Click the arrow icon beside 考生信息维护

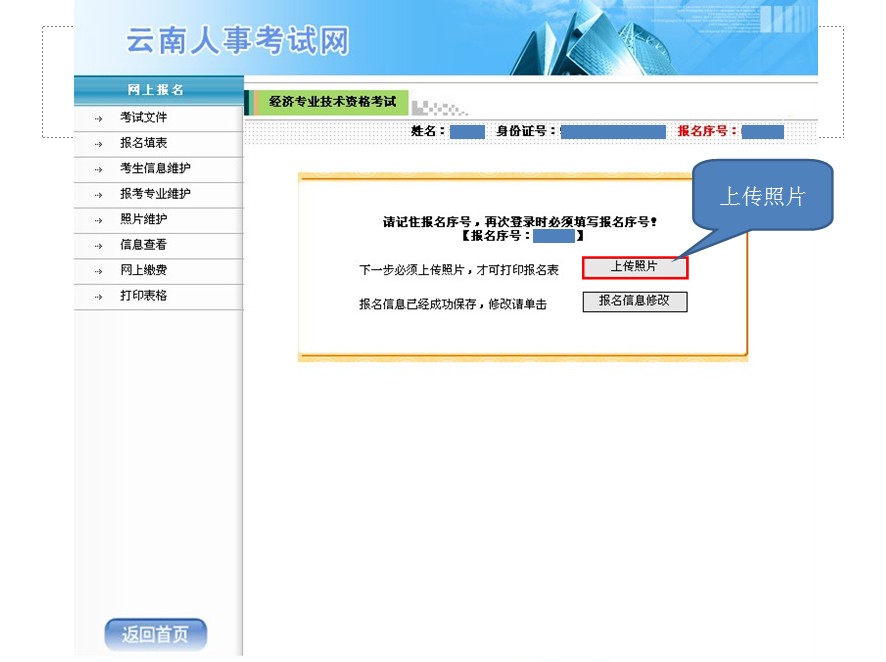coord(98,168)
